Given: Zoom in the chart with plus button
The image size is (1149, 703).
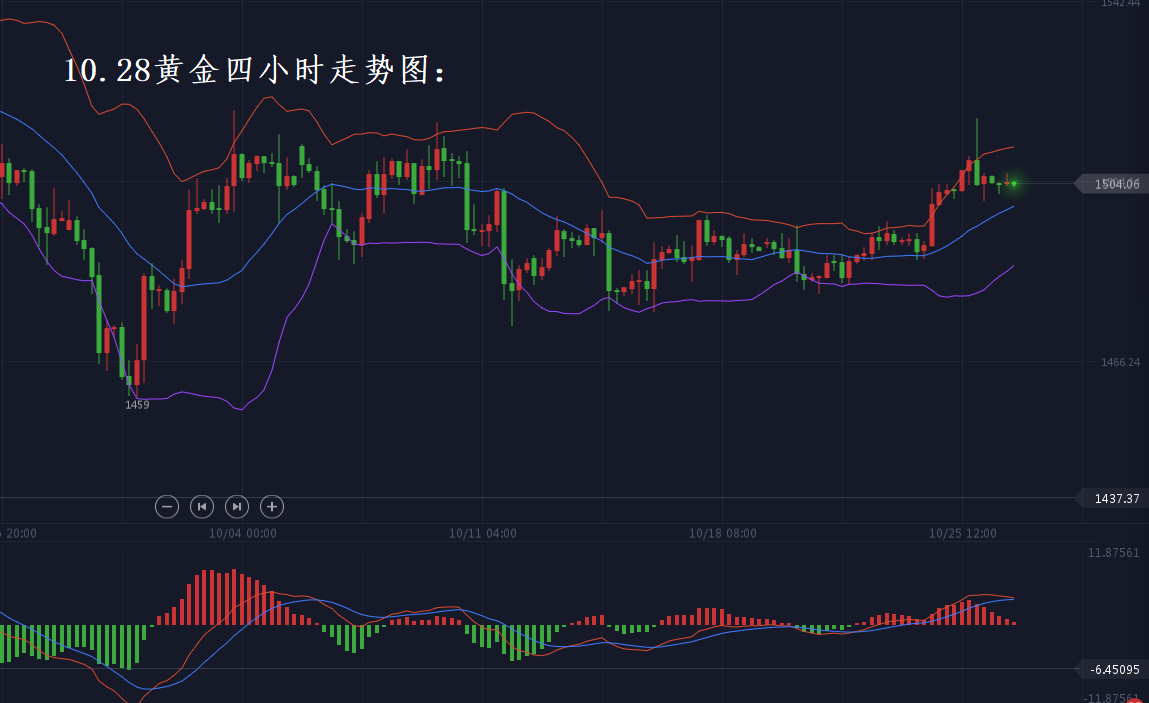Looking at the screenshot, I should 272,507.
